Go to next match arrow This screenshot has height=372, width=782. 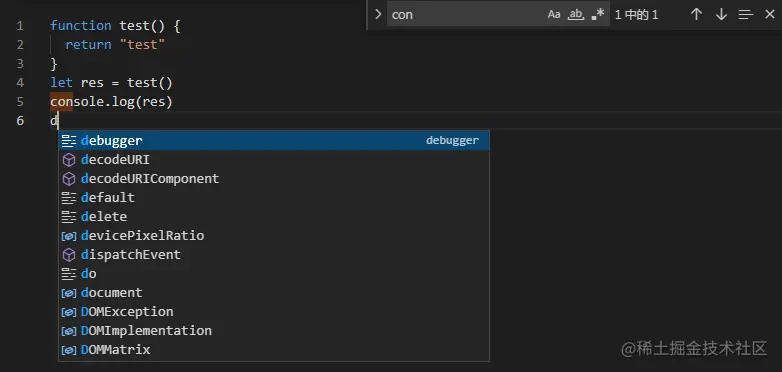tap(721, 14)
